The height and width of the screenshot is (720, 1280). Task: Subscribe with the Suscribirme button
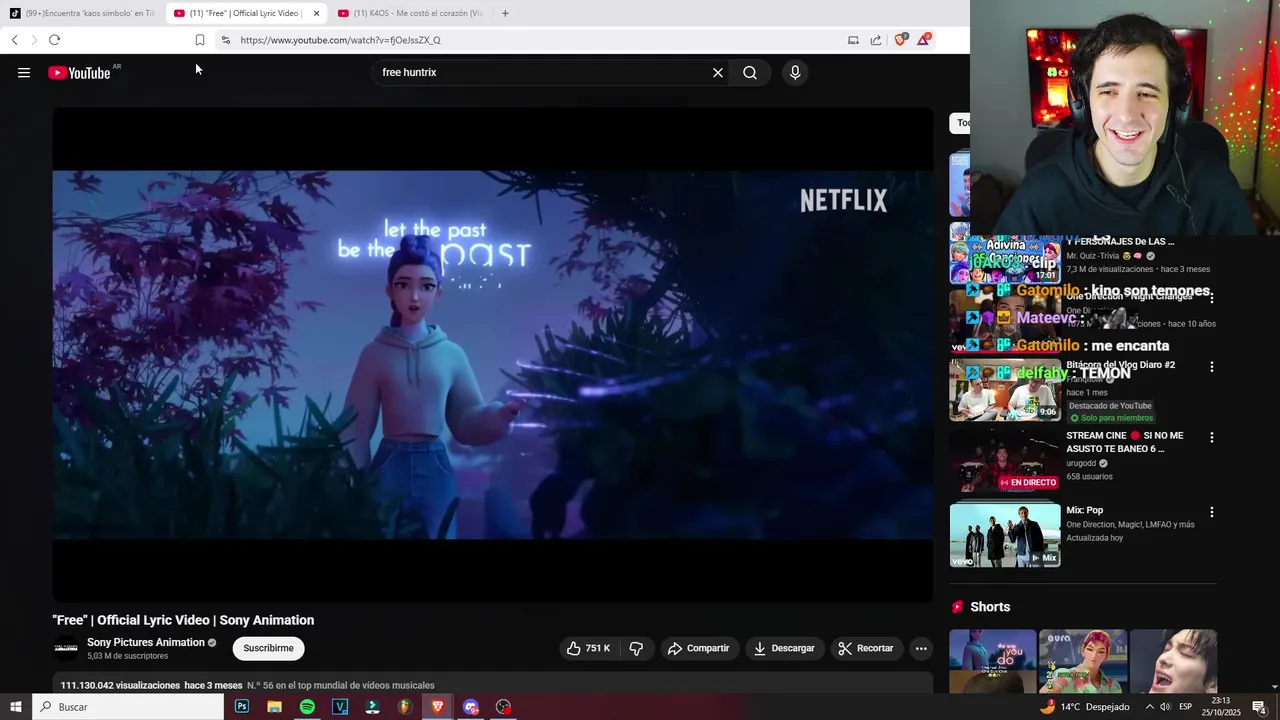[x=268, y=648]
